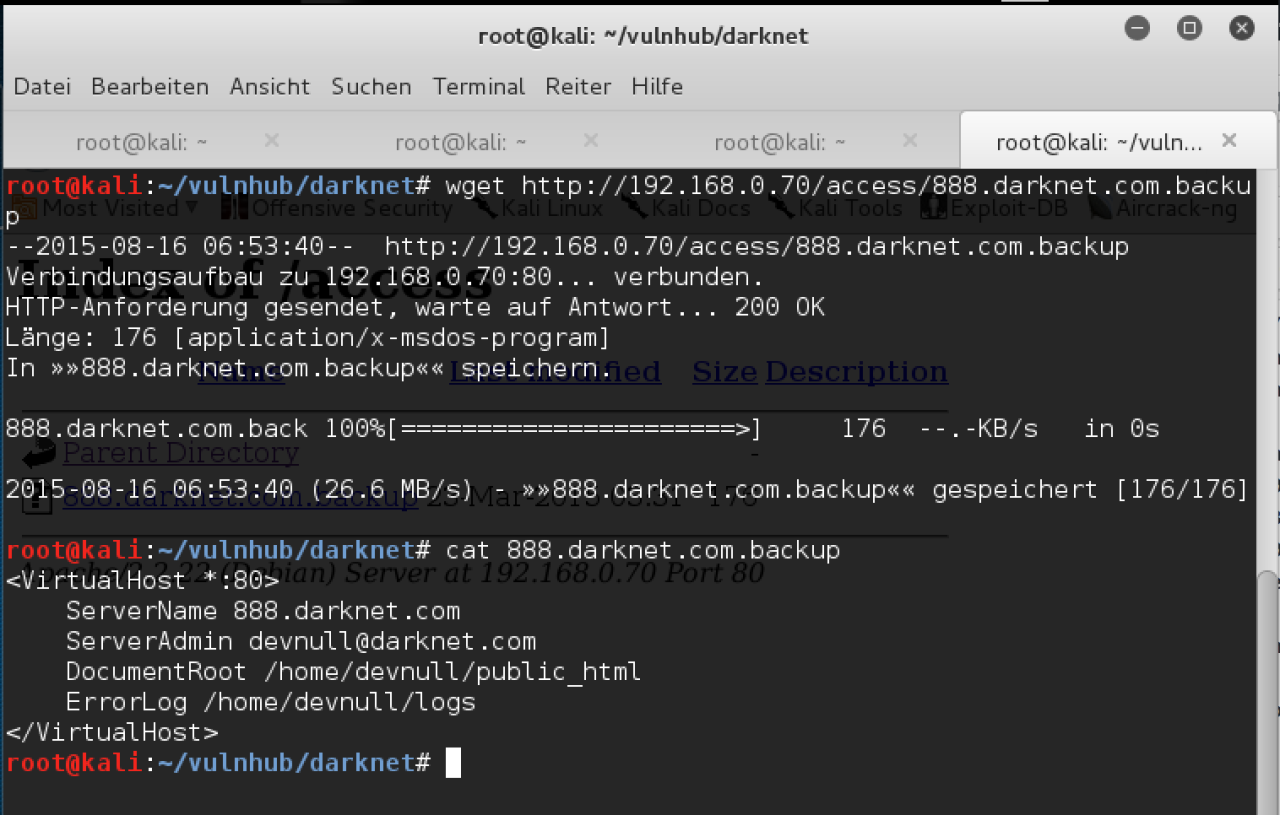Viewport: 1280px width, 815px height.
Task: Open the Datei menu
Action: (42, 87)
